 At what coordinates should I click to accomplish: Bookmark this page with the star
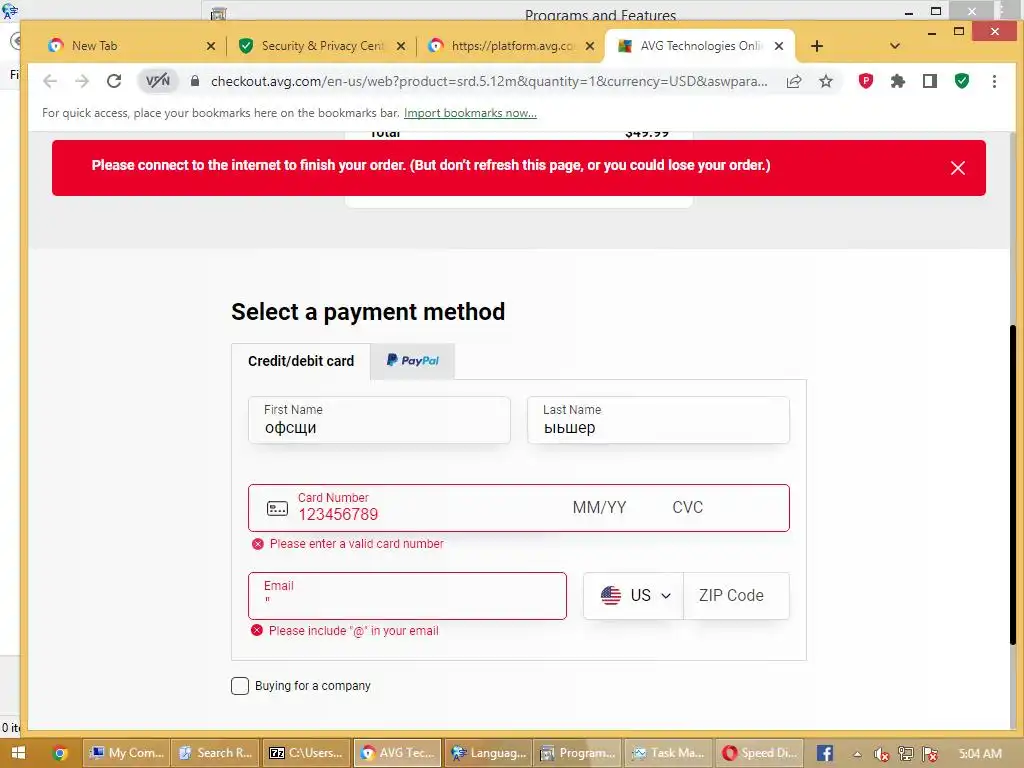tap(826, 81)
